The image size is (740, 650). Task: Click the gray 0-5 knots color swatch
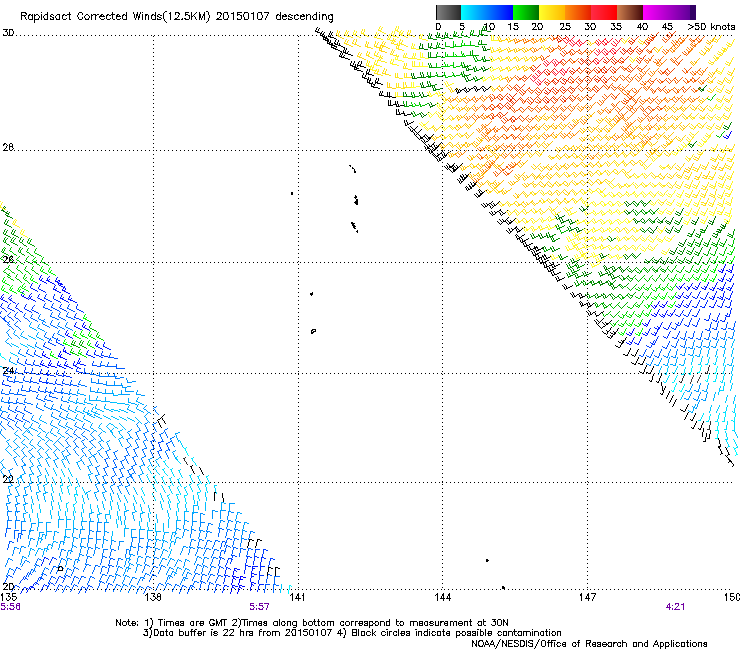tap(448, 12)
